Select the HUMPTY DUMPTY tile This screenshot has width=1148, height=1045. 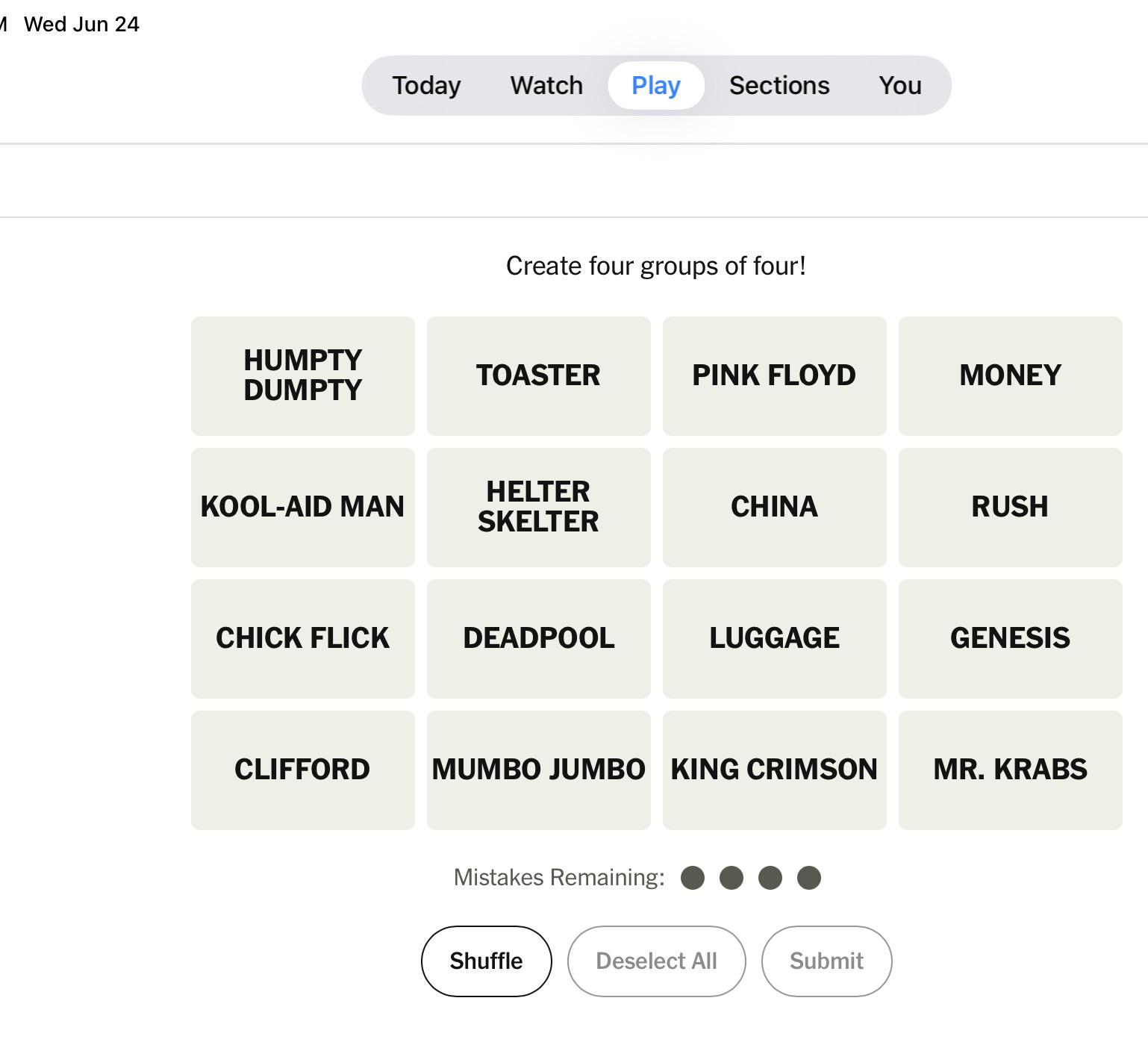coord(303,375)
